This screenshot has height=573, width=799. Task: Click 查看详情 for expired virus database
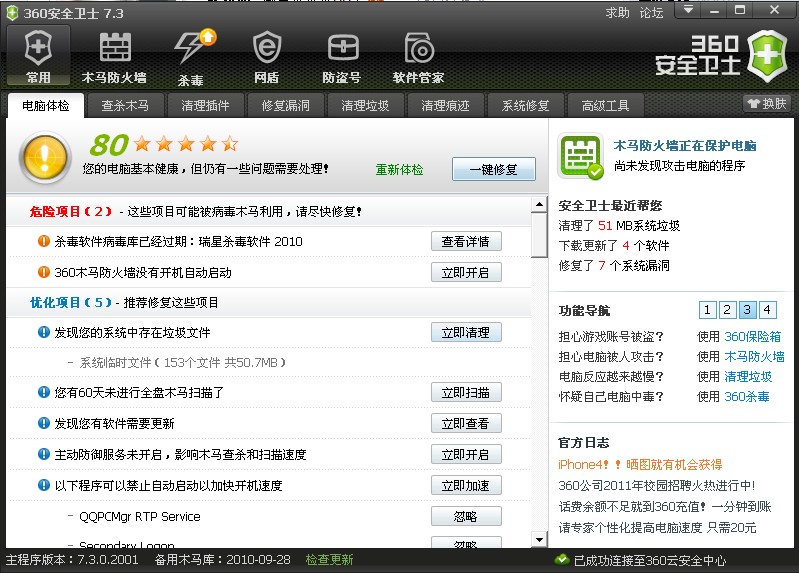466,241
